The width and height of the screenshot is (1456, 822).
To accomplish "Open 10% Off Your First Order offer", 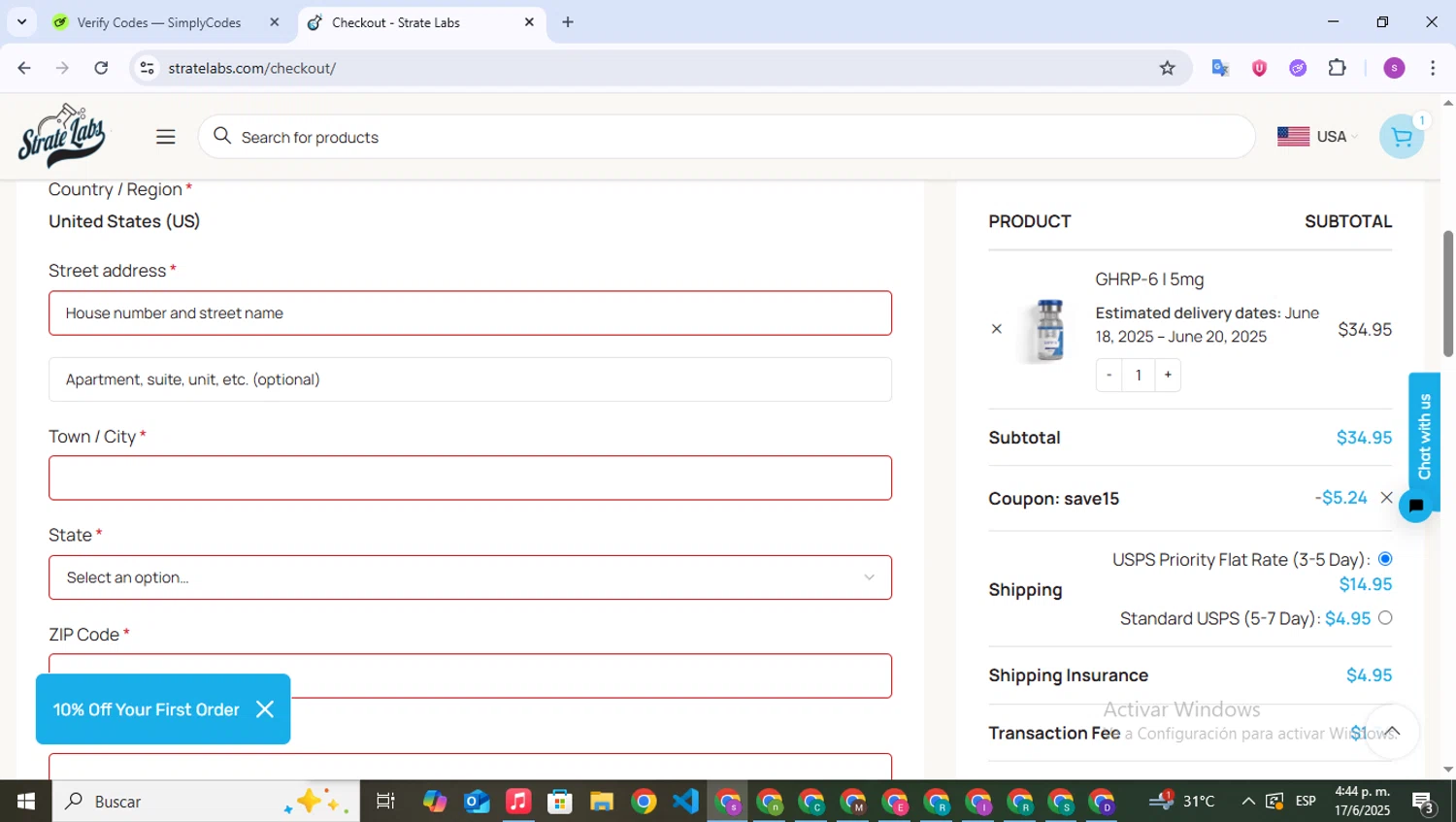I will point(146,709).
